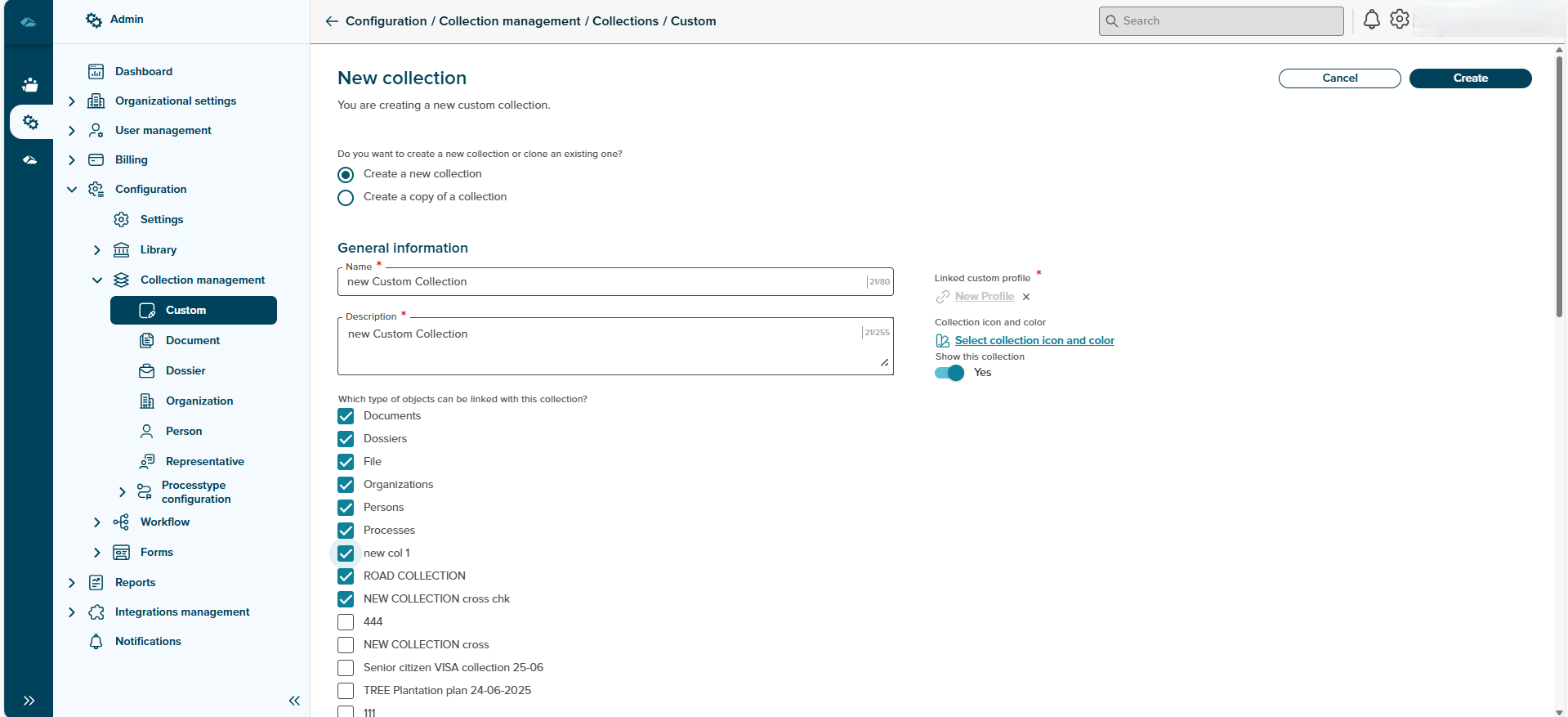
Task: Collapse the Collection management section
Action: click(x=97, y=280)
